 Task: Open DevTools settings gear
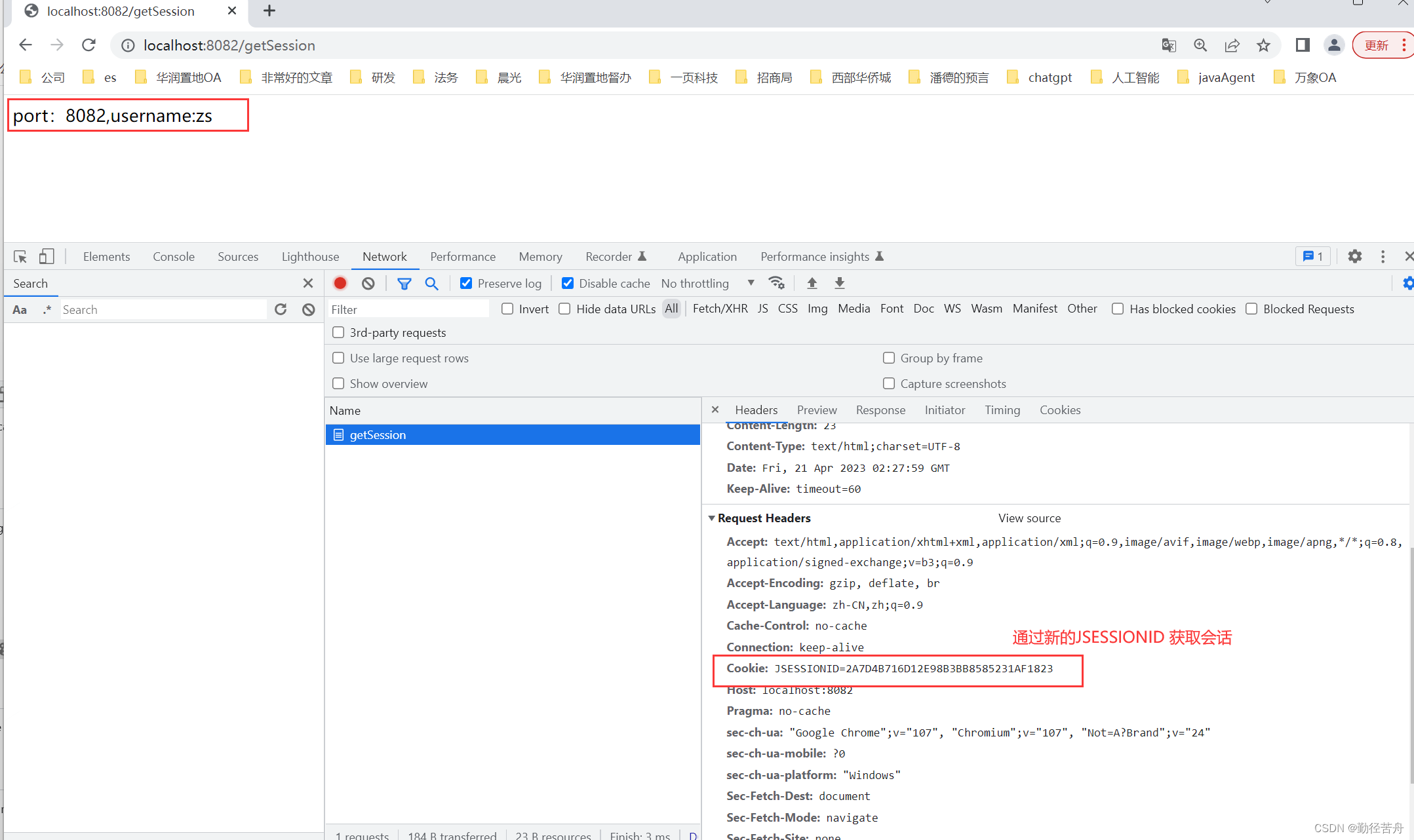[1355, 257]
